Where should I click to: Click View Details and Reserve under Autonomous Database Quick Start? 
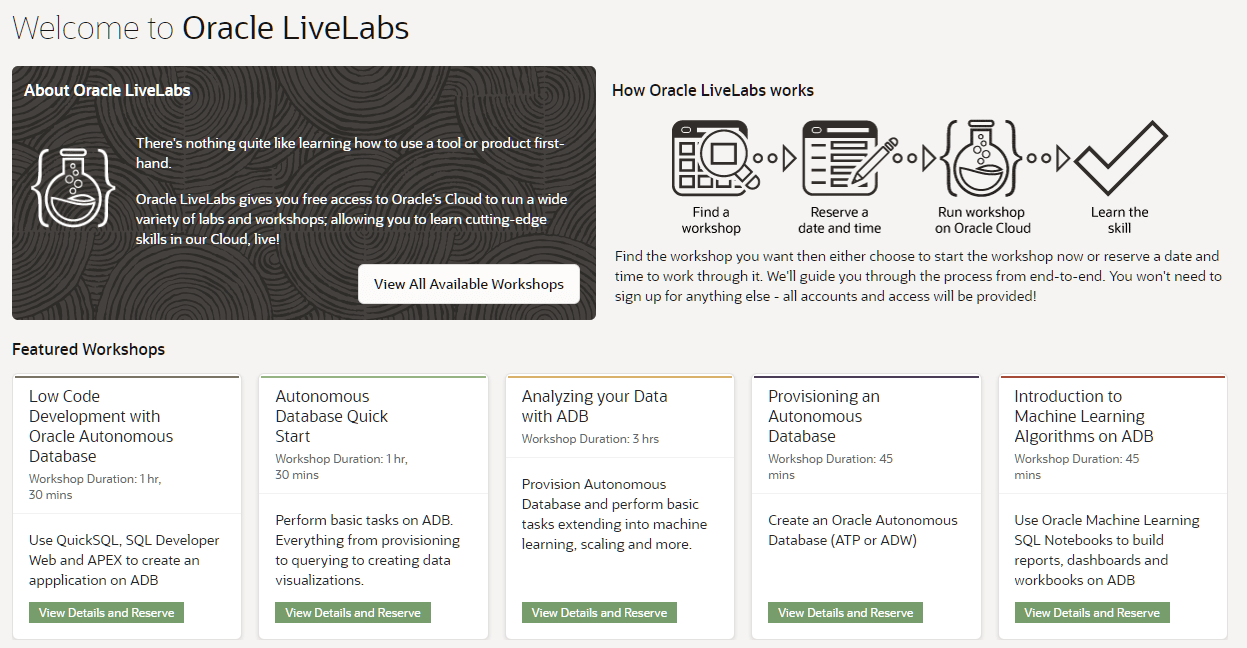click(x=352, y=612)
